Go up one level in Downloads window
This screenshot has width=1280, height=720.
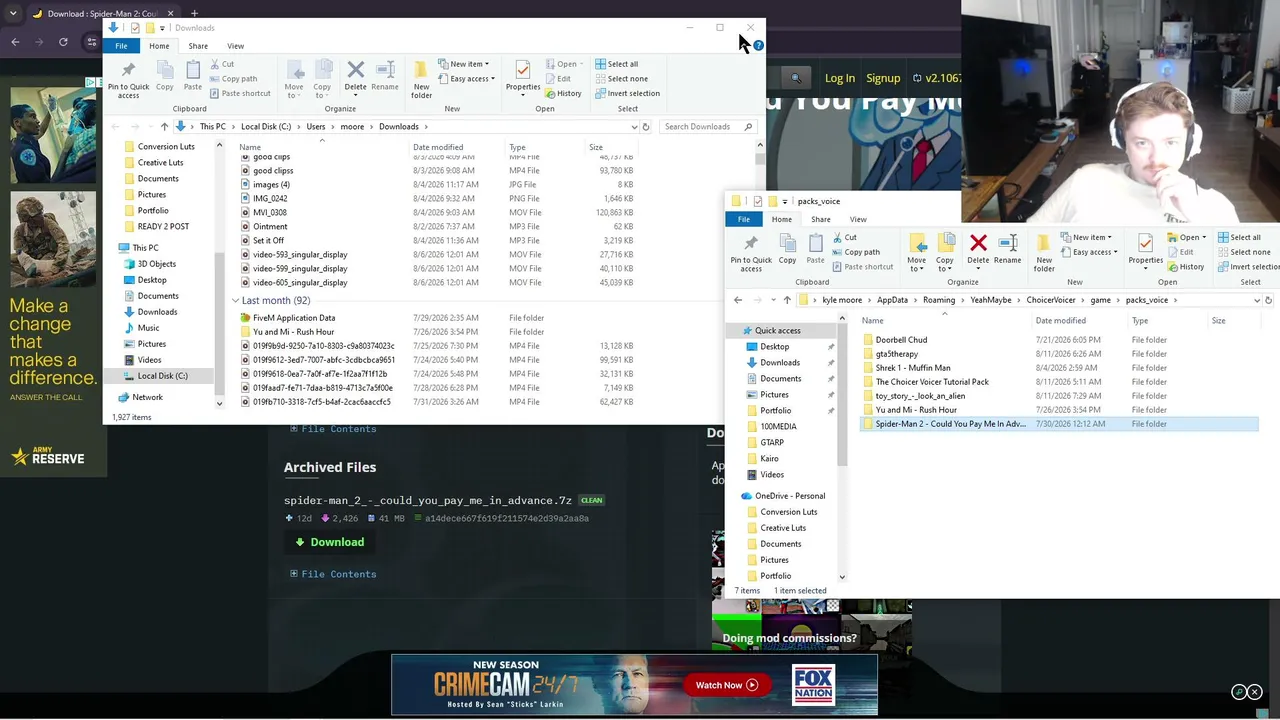click(x=164, y=127)
